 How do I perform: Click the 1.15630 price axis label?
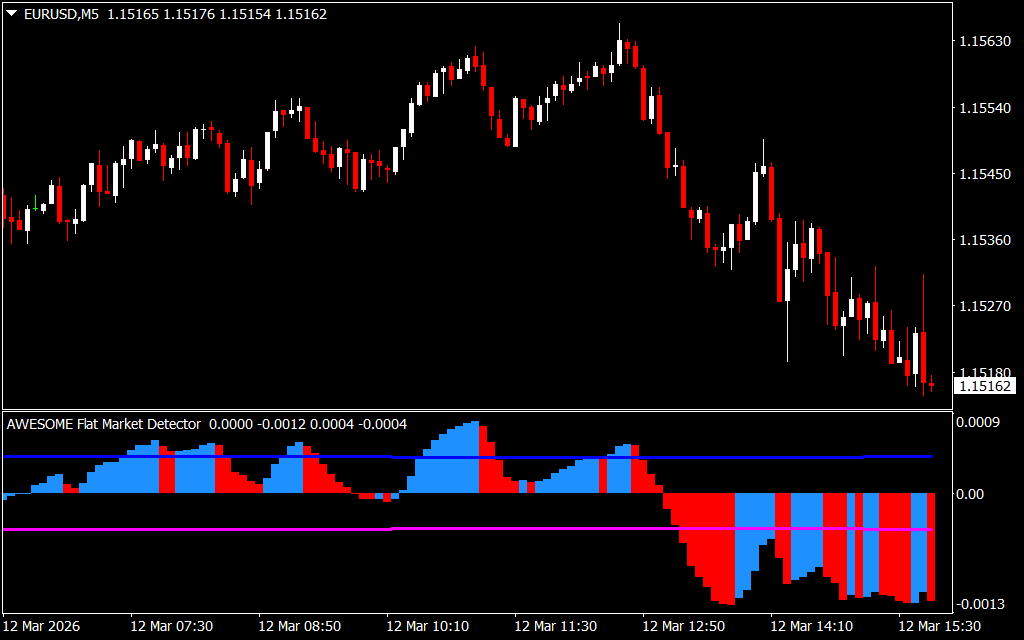tap(984, 42)
